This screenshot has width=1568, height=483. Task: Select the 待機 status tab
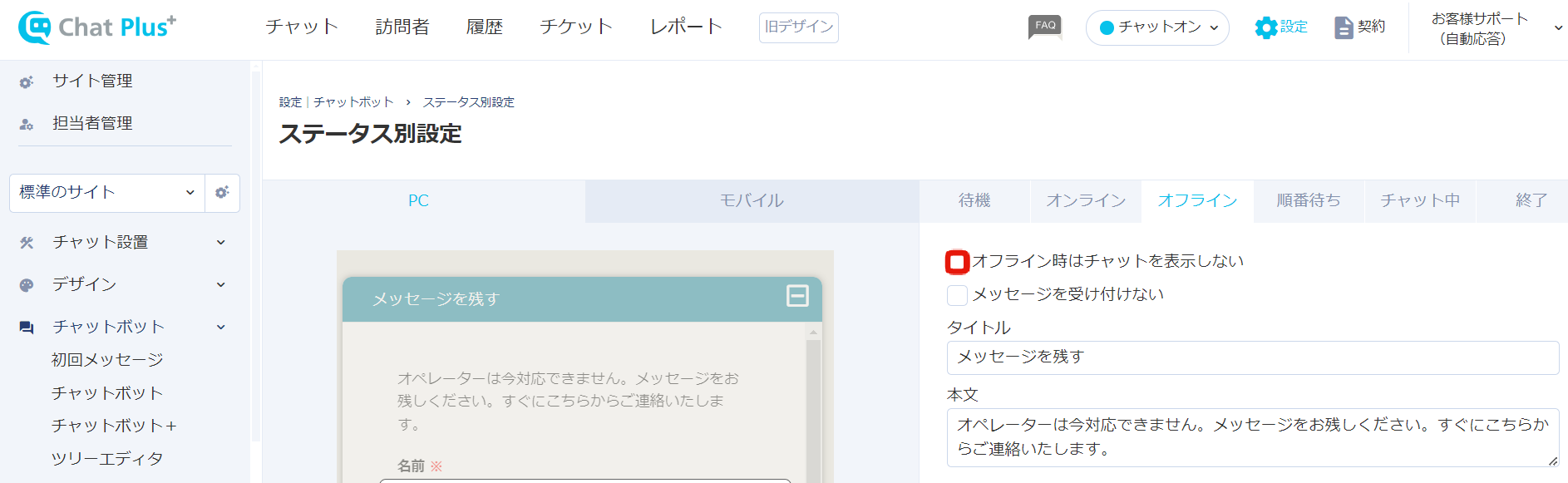[974, 201]
